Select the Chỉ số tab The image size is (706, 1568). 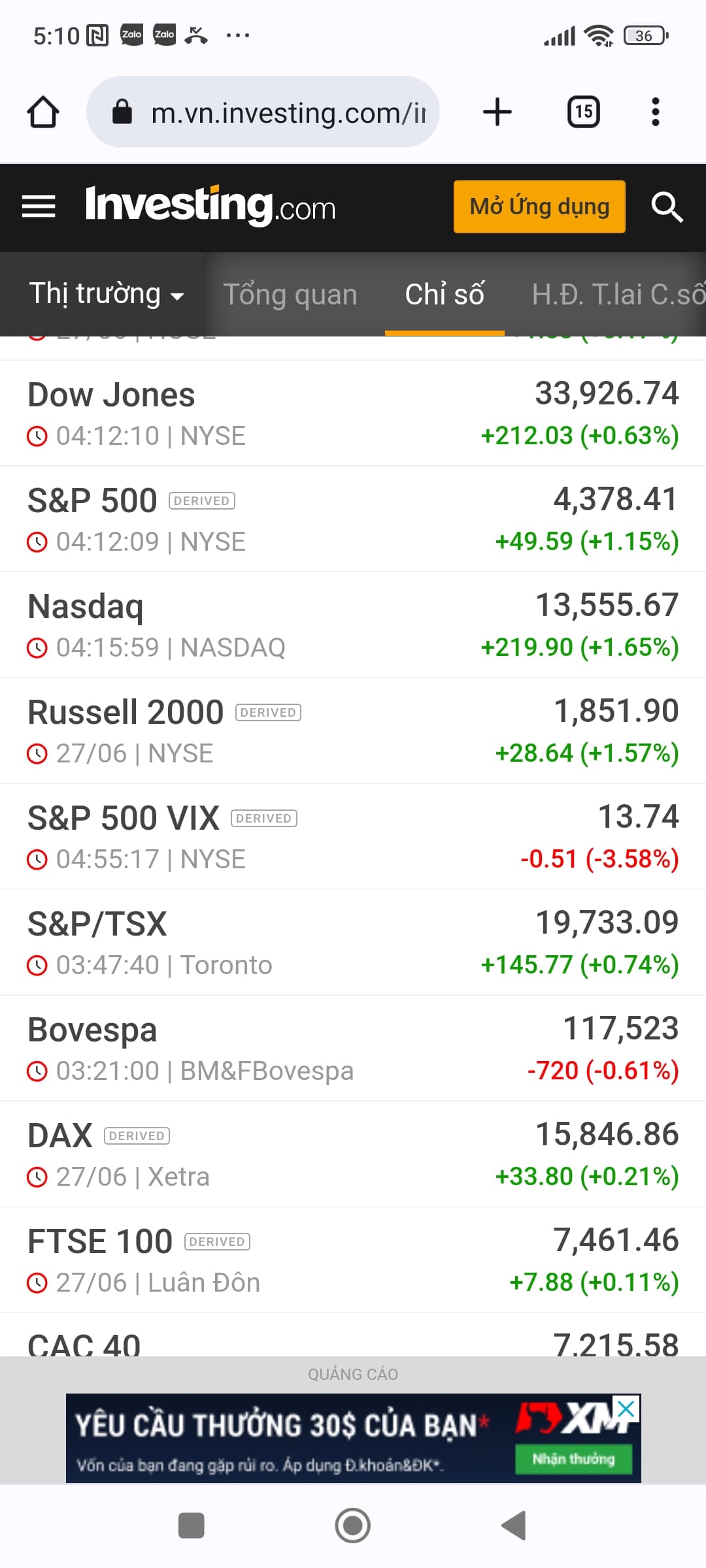[x=445, y=295]
